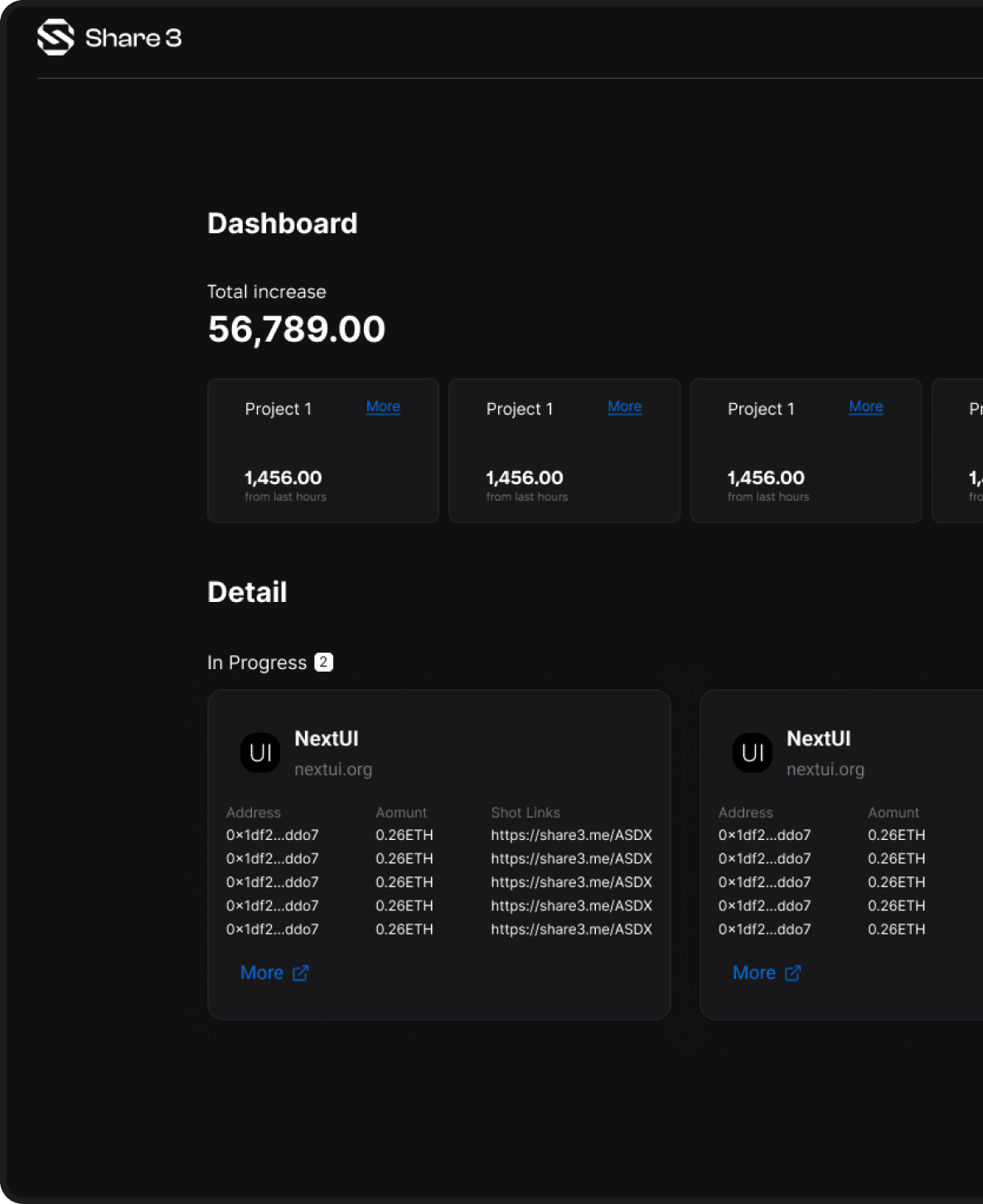Click the UI avatar icon in left NextUI card
Viewport: 983px width, 1204px height.
tap(260, 753)
